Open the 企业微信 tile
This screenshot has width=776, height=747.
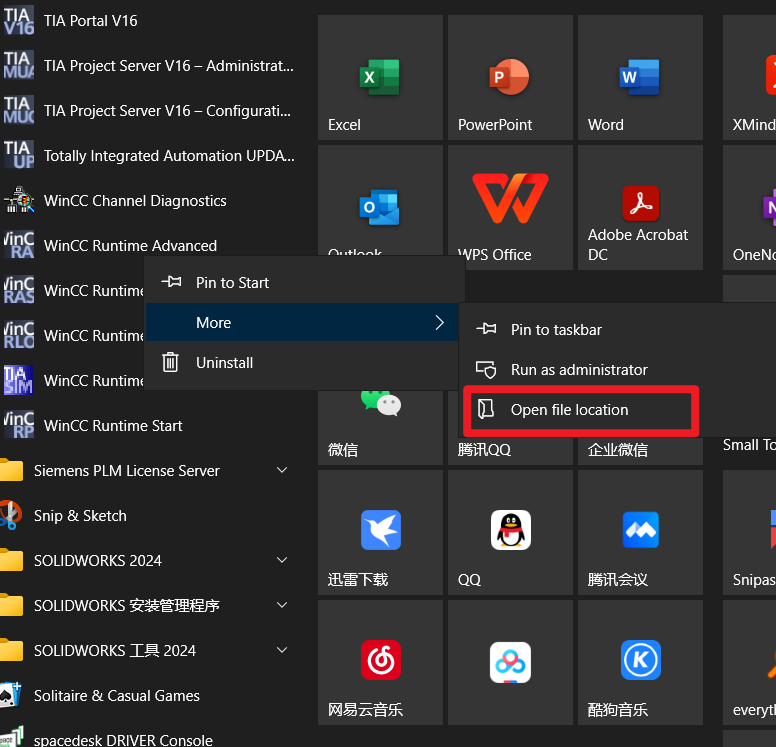(x=640, y=449)
